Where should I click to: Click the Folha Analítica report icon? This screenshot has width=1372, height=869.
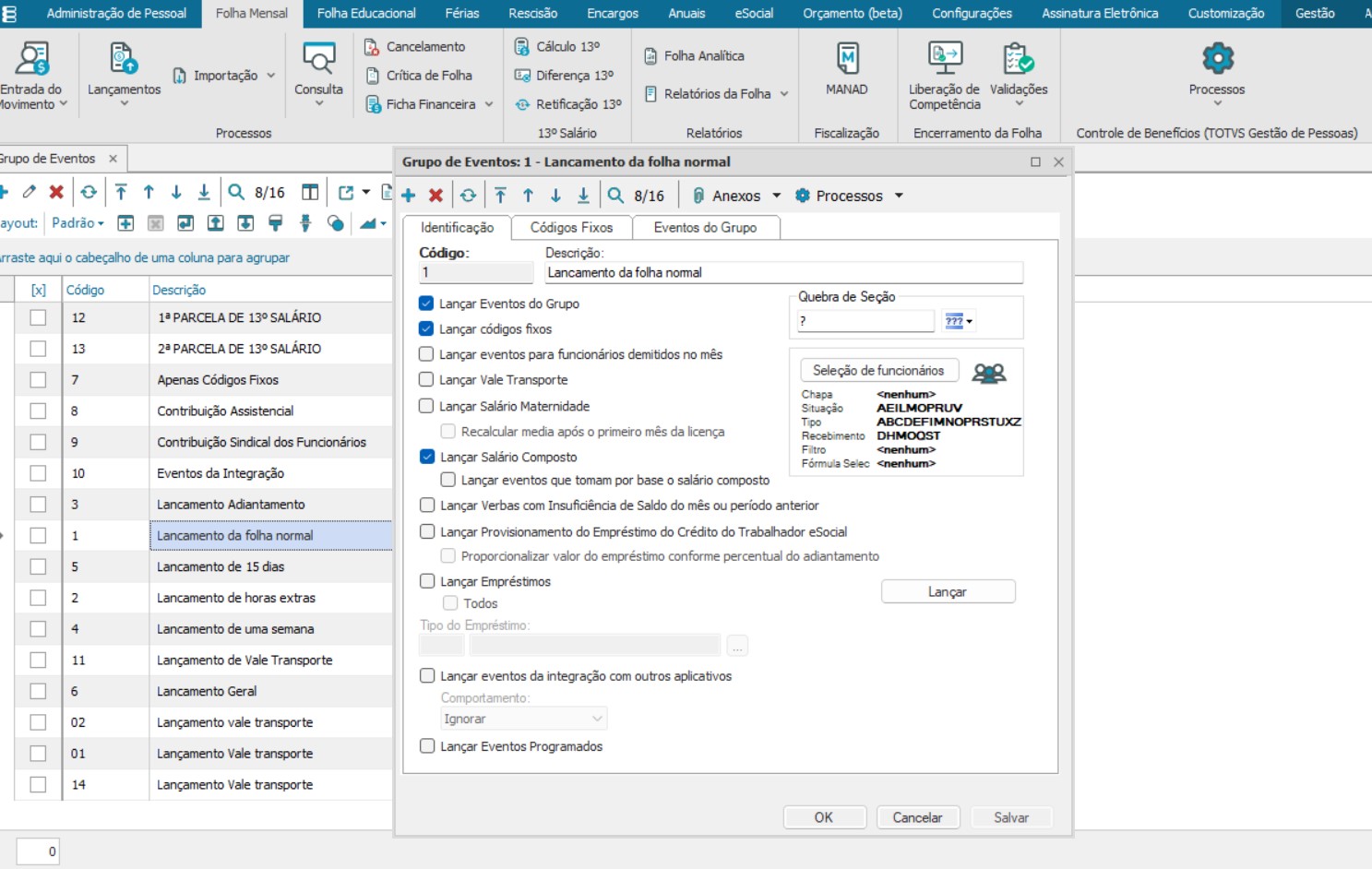tap(650, 56)
